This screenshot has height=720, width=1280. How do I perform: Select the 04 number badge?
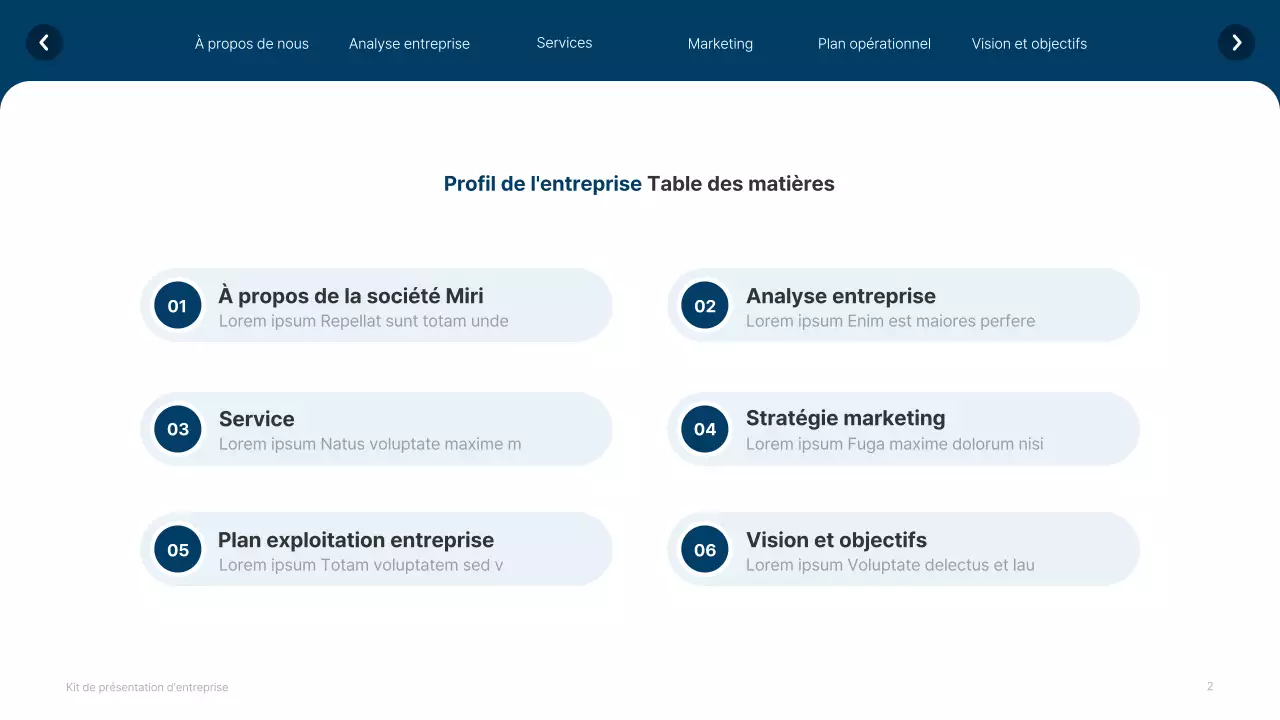tap(704, 429)
